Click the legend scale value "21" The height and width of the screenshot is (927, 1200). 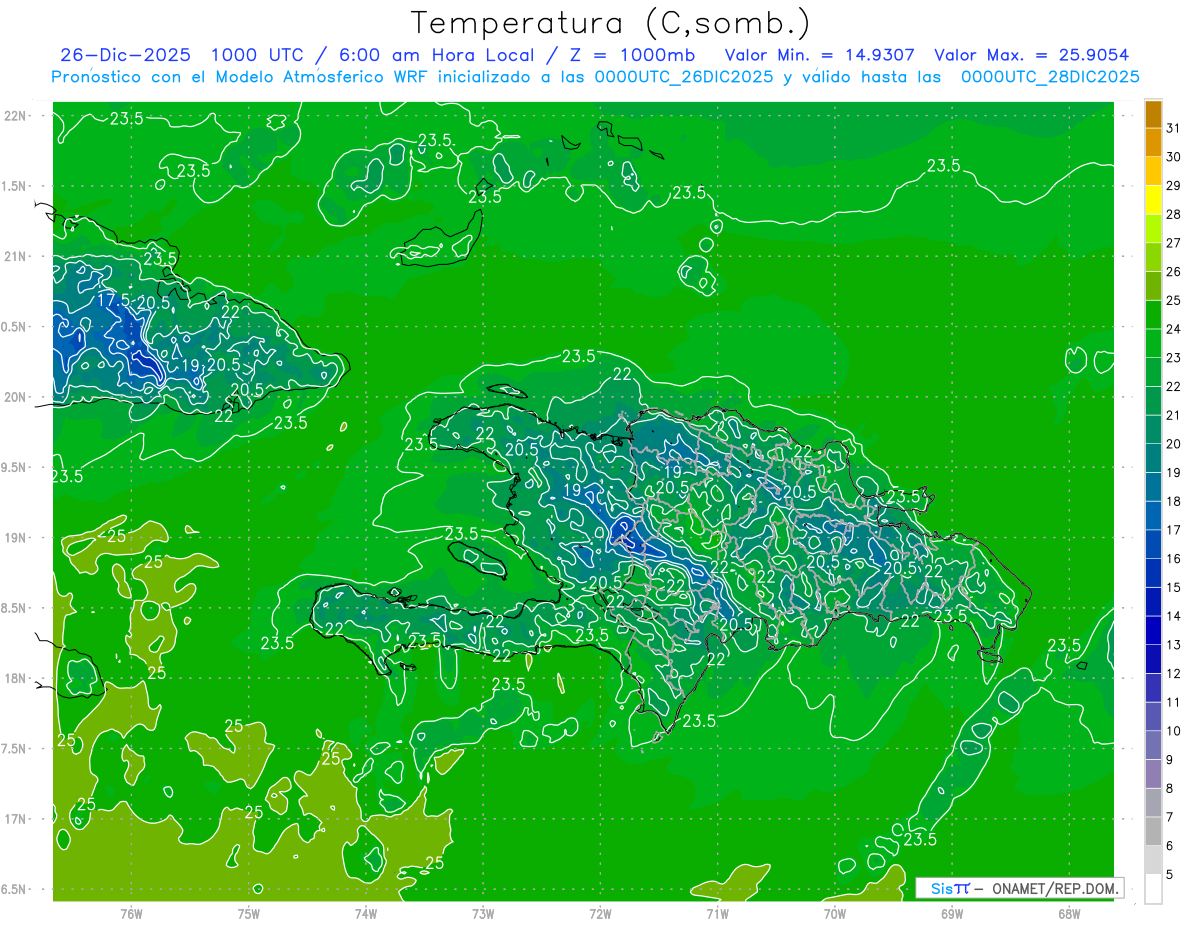point(1174,415)
